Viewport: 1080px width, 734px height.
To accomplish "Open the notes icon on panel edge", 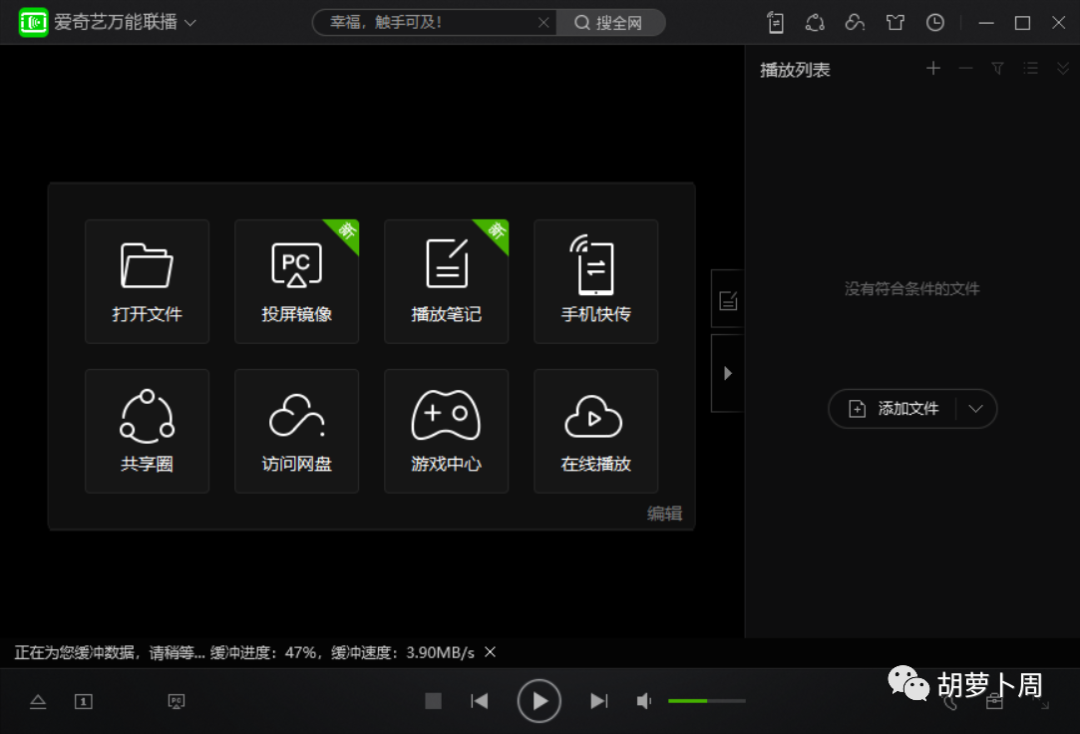I will [x=727, y=300].
